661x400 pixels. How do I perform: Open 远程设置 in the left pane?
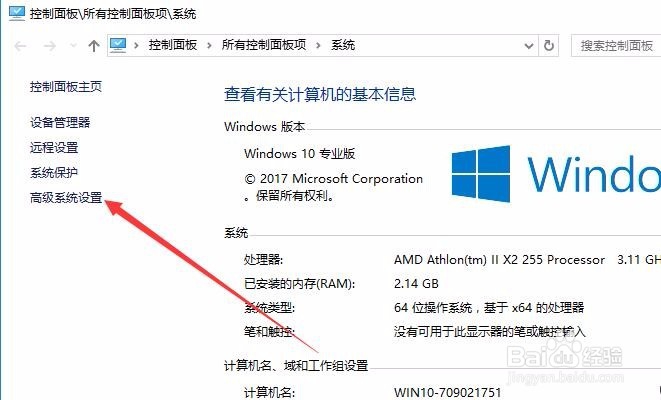[x=54, y=148]
